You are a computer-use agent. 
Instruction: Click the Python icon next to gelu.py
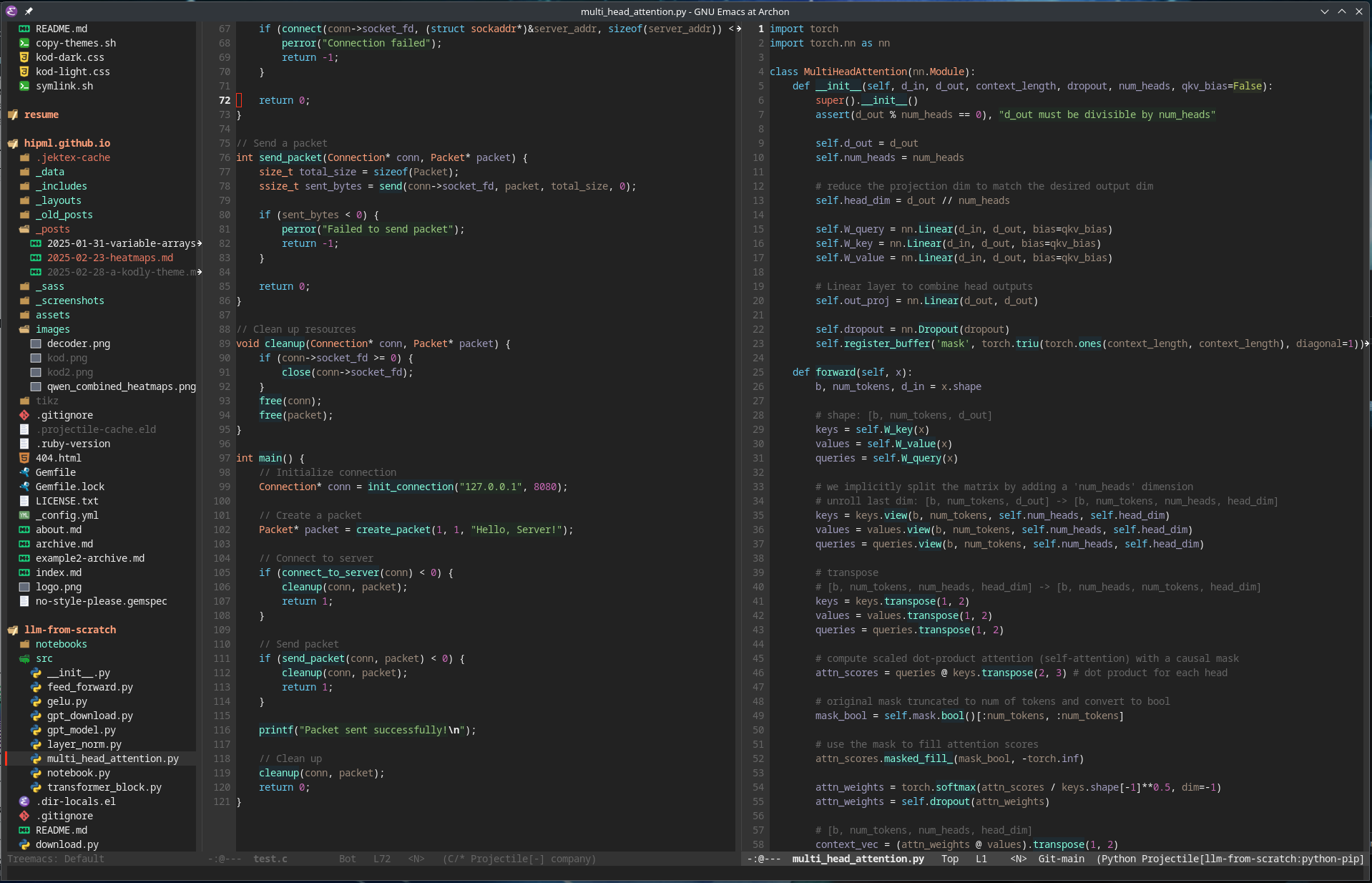[36, 701]
